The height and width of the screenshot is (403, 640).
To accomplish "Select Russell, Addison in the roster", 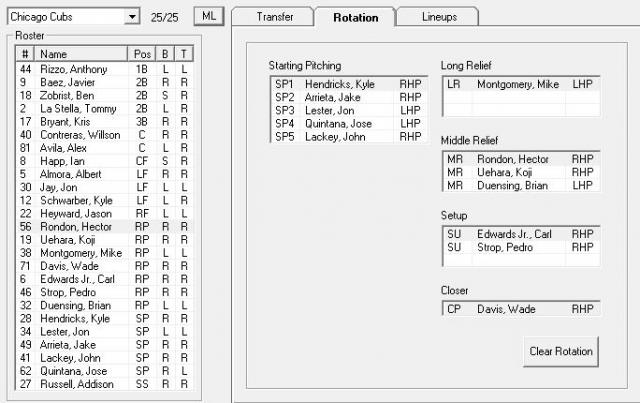I will pyautogui.click(x=80, y=383).
